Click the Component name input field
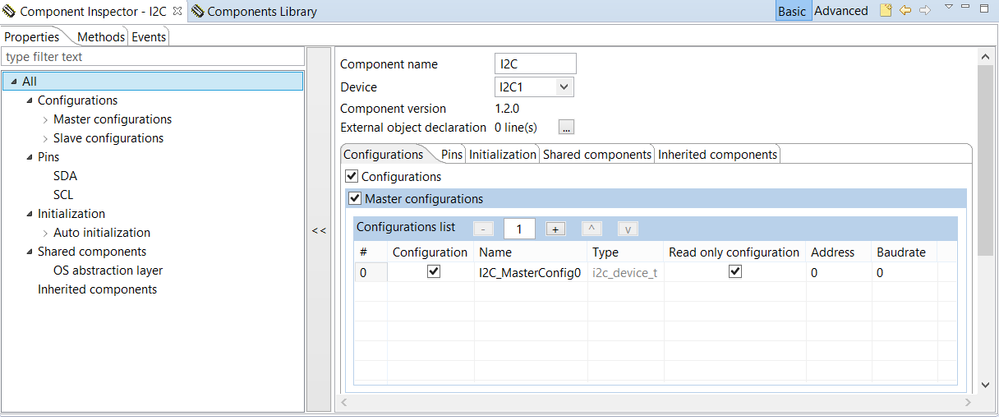Screen dimensions: 999x417 pos(536,64)
